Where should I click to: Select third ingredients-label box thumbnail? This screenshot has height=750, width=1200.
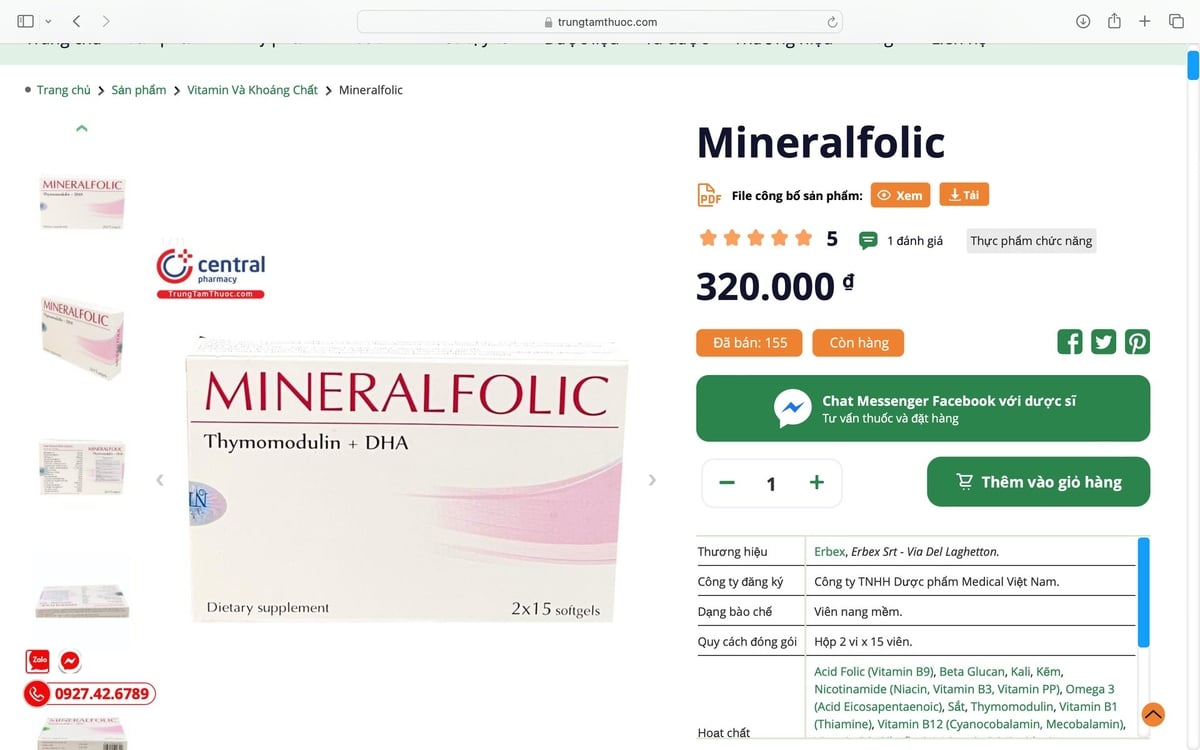82,468
